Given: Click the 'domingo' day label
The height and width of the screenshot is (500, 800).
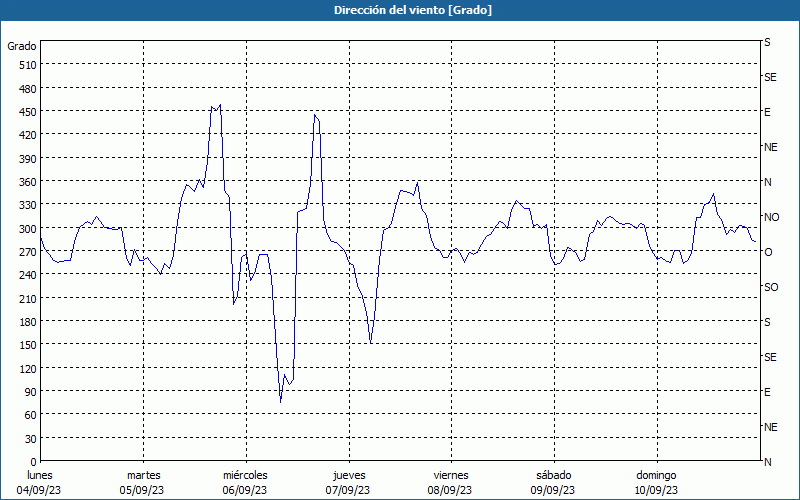Looking at the screenshot, I should [x=656, y=475].
